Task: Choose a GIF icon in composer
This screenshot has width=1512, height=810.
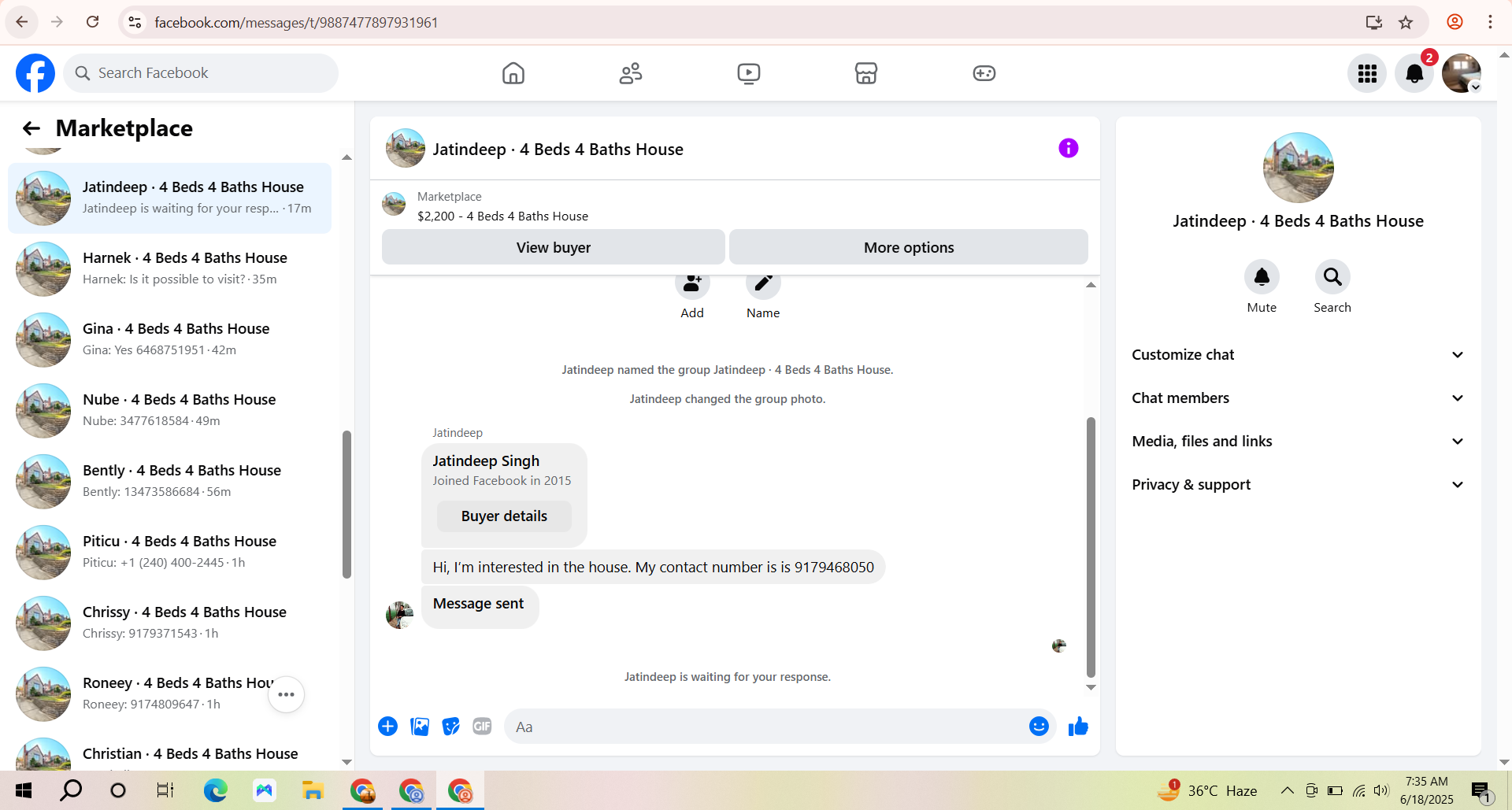Action: 482,727
